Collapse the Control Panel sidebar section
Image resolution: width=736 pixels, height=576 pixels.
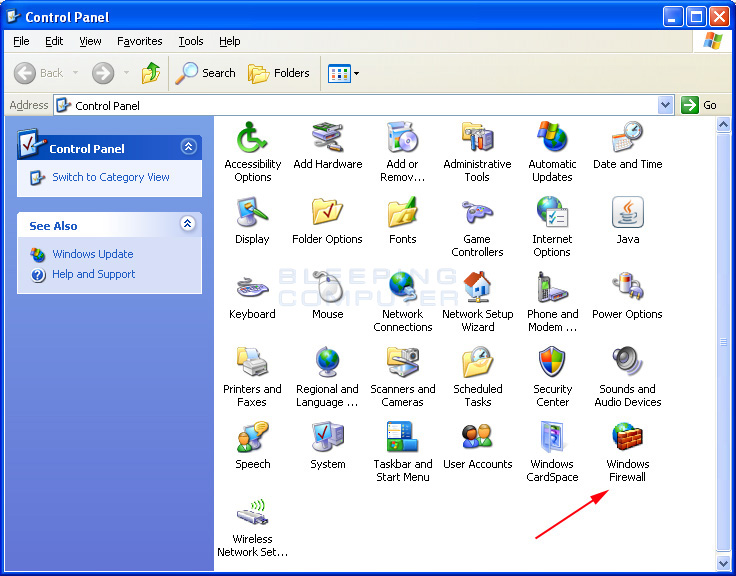pos(188,147)
